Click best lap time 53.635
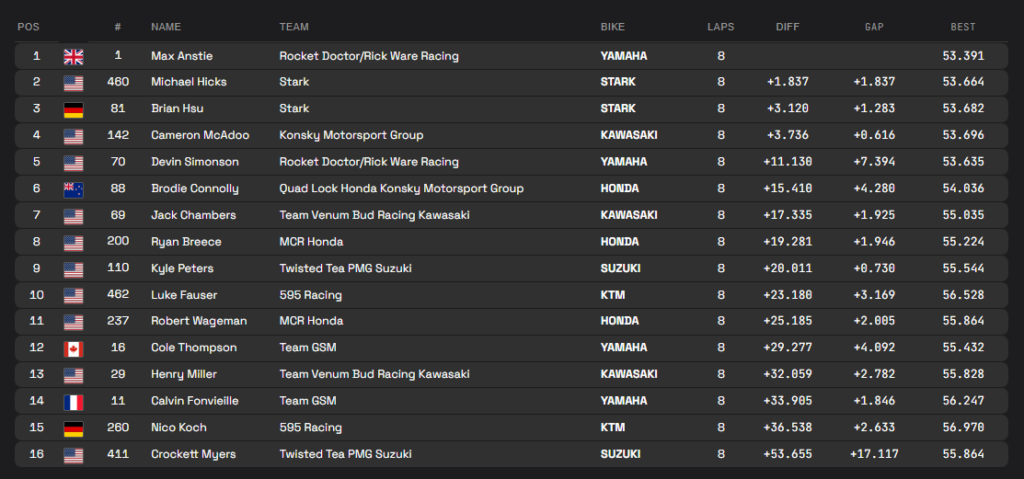Image resolution: width=1024 pixels, height=479 pixels. coord(963,162)
